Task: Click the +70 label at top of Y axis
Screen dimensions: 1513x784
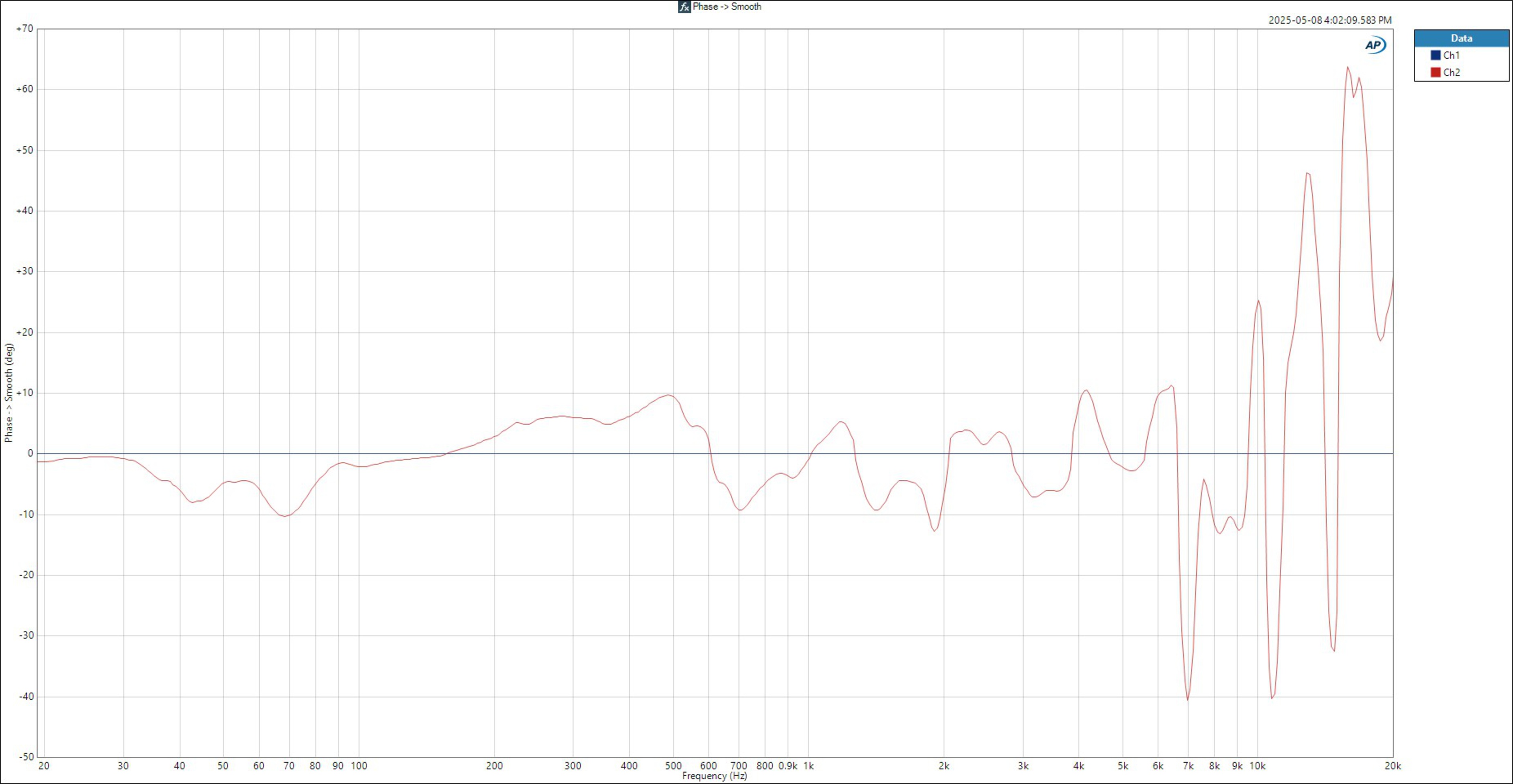Action: tap(25, 29)
